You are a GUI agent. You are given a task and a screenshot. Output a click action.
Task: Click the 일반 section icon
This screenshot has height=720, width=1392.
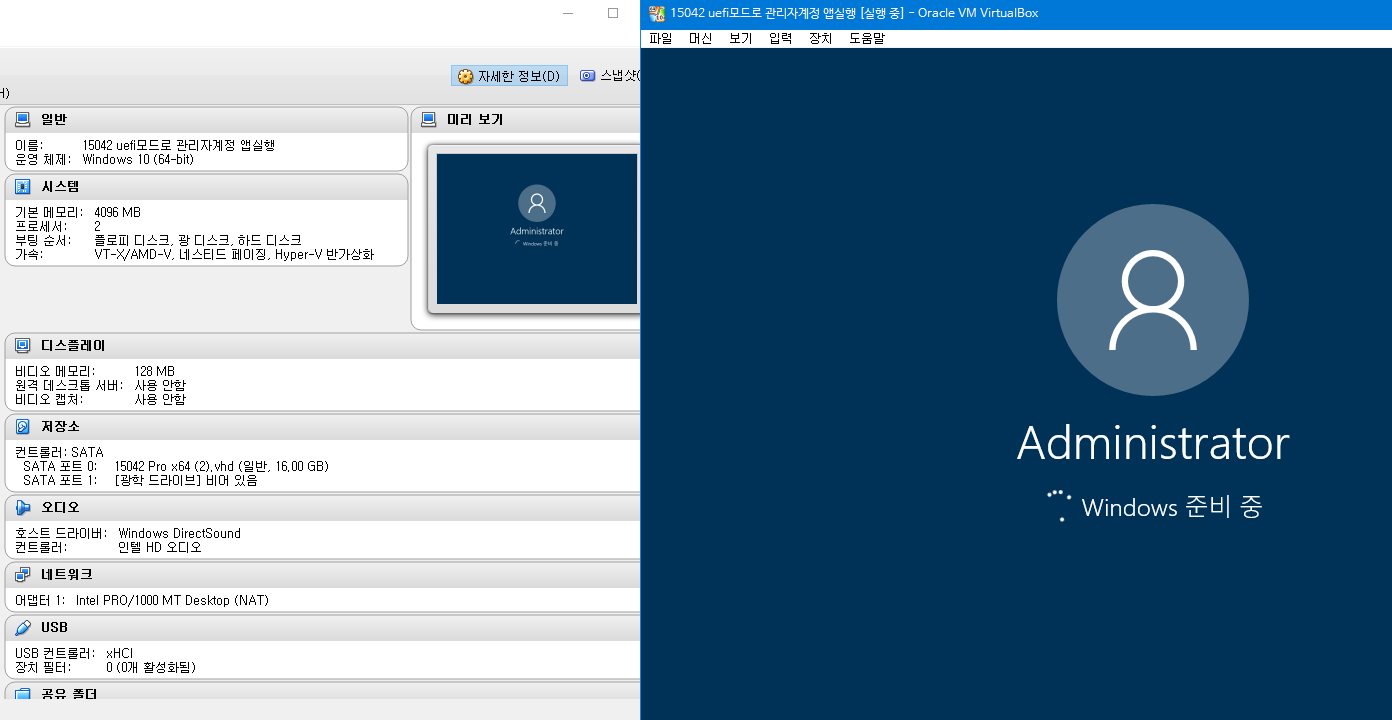[22, 119]
